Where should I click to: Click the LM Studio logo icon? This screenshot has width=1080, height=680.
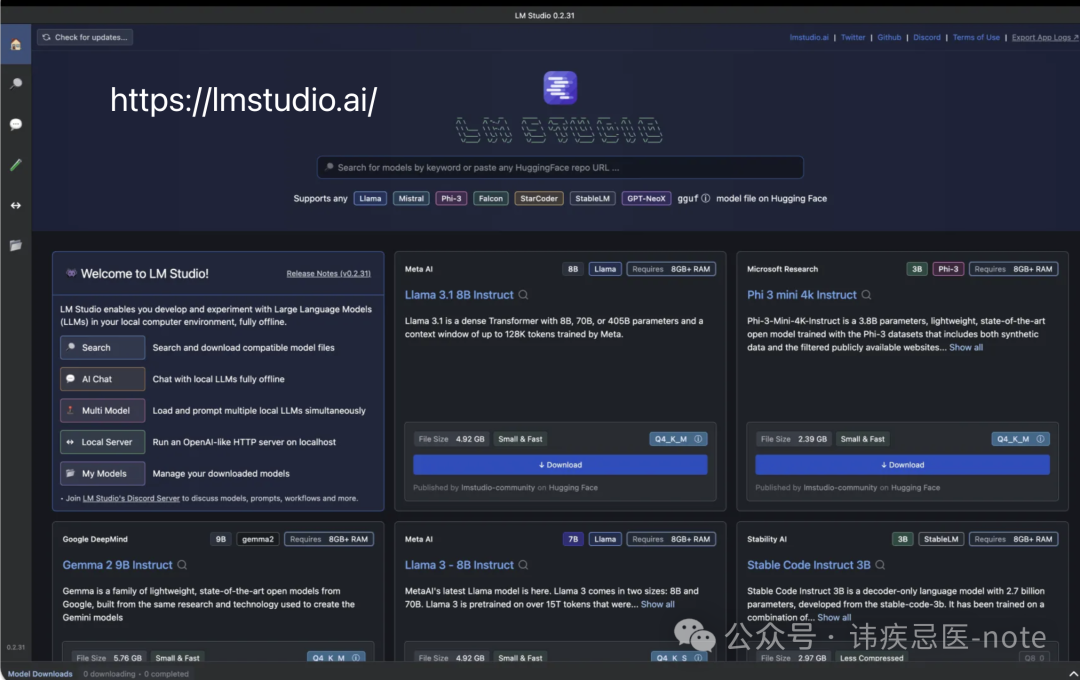[x=560, y=87]
